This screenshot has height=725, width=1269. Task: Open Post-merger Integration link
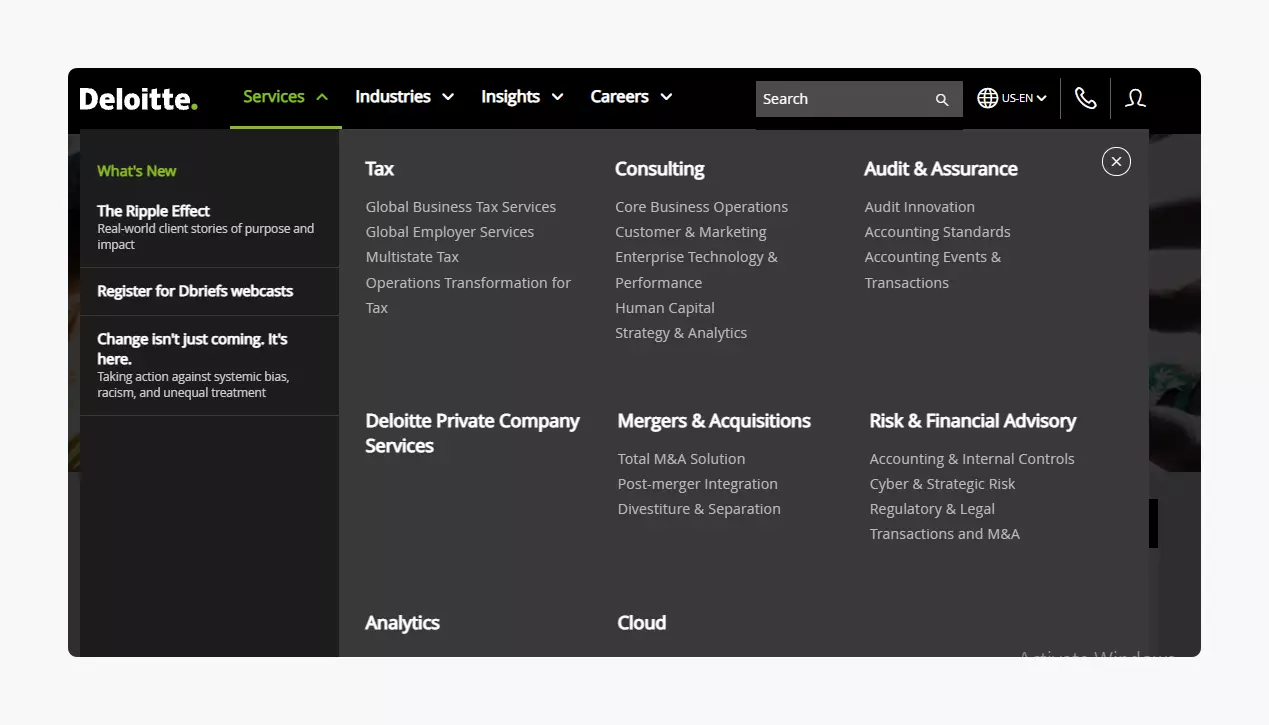point(698,484)
